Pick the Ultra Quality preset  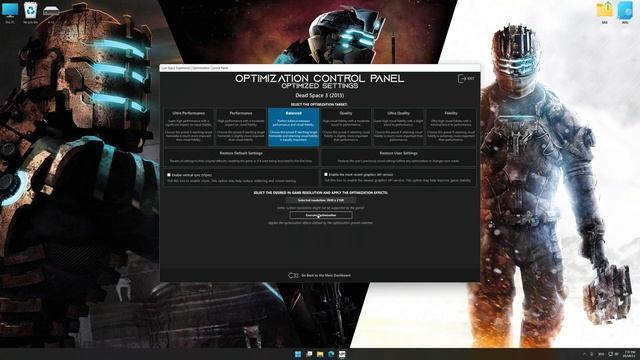398,127
